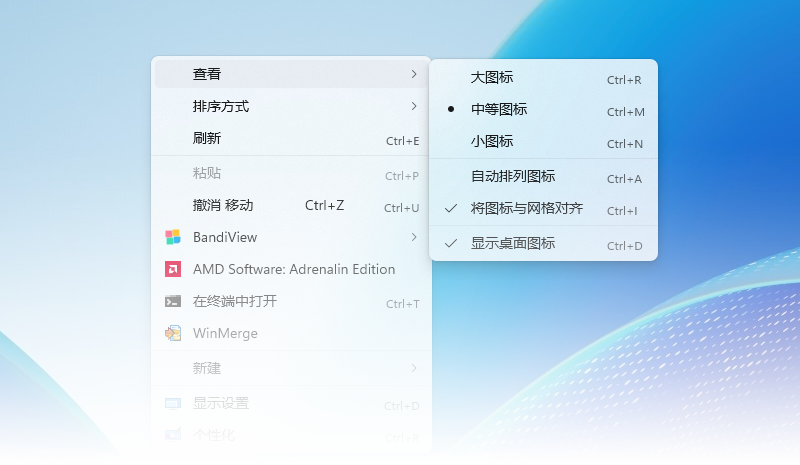Select the greyed 粘贴 entry
Image resolution: width=800 pixels, height=465 pixels.
coord(291,173)
